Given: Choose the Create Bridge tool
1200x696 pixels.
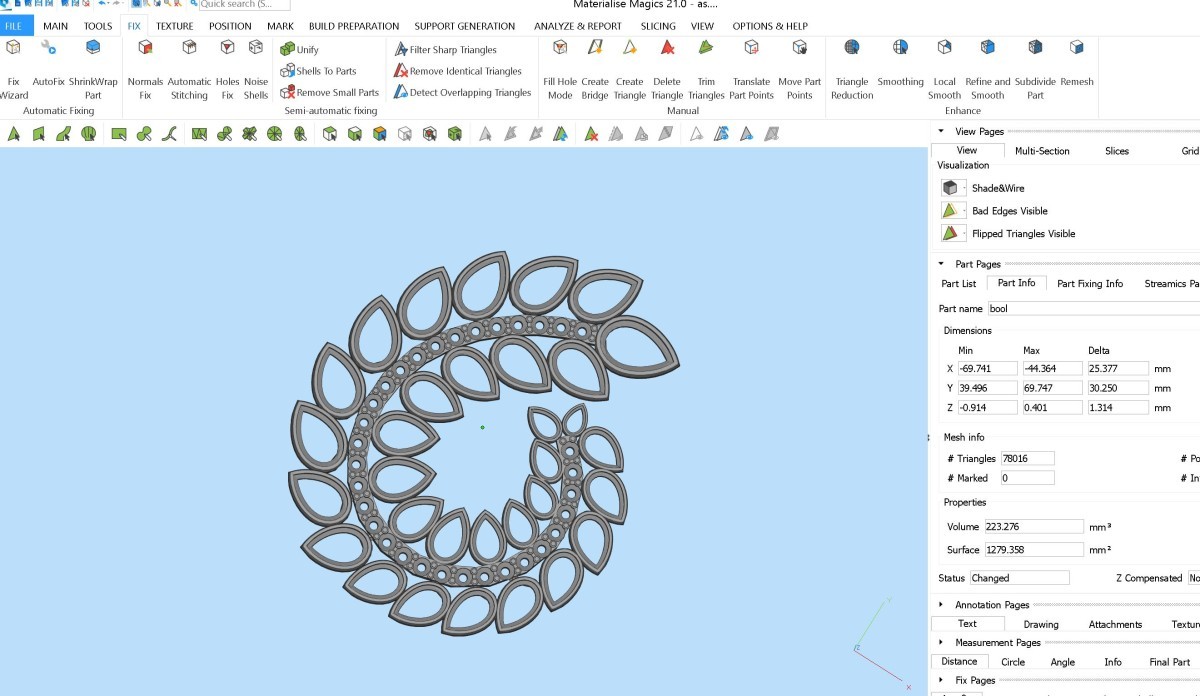Looking at the screenshot, I should (595, 68).
